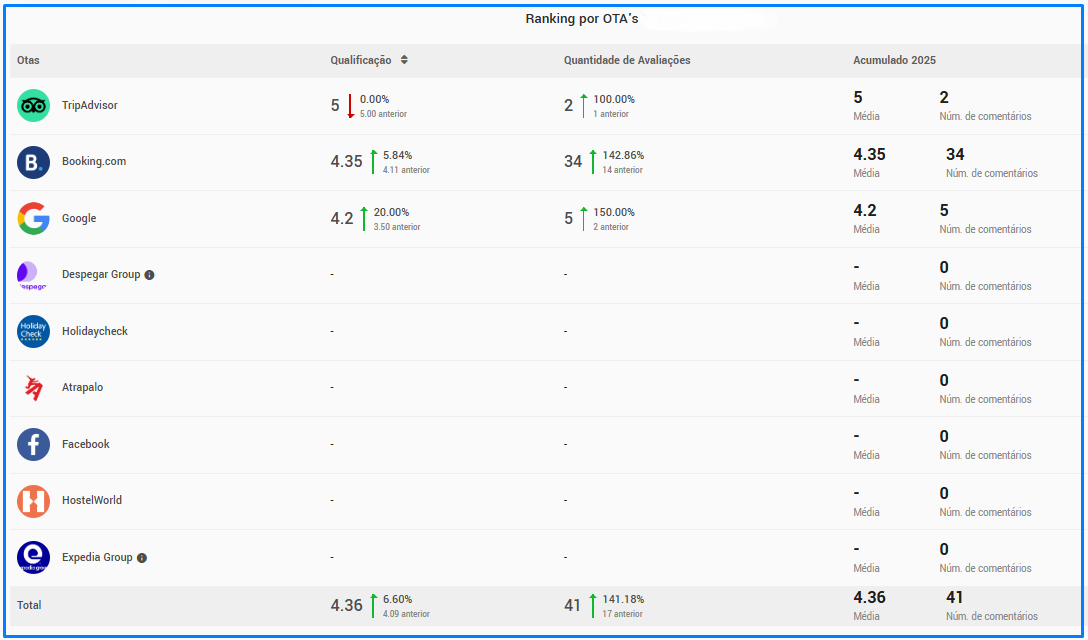Click the green up arrow in Google rating
The height and width of the screenshot is (640, 1088).
click(x=364, y=219)
